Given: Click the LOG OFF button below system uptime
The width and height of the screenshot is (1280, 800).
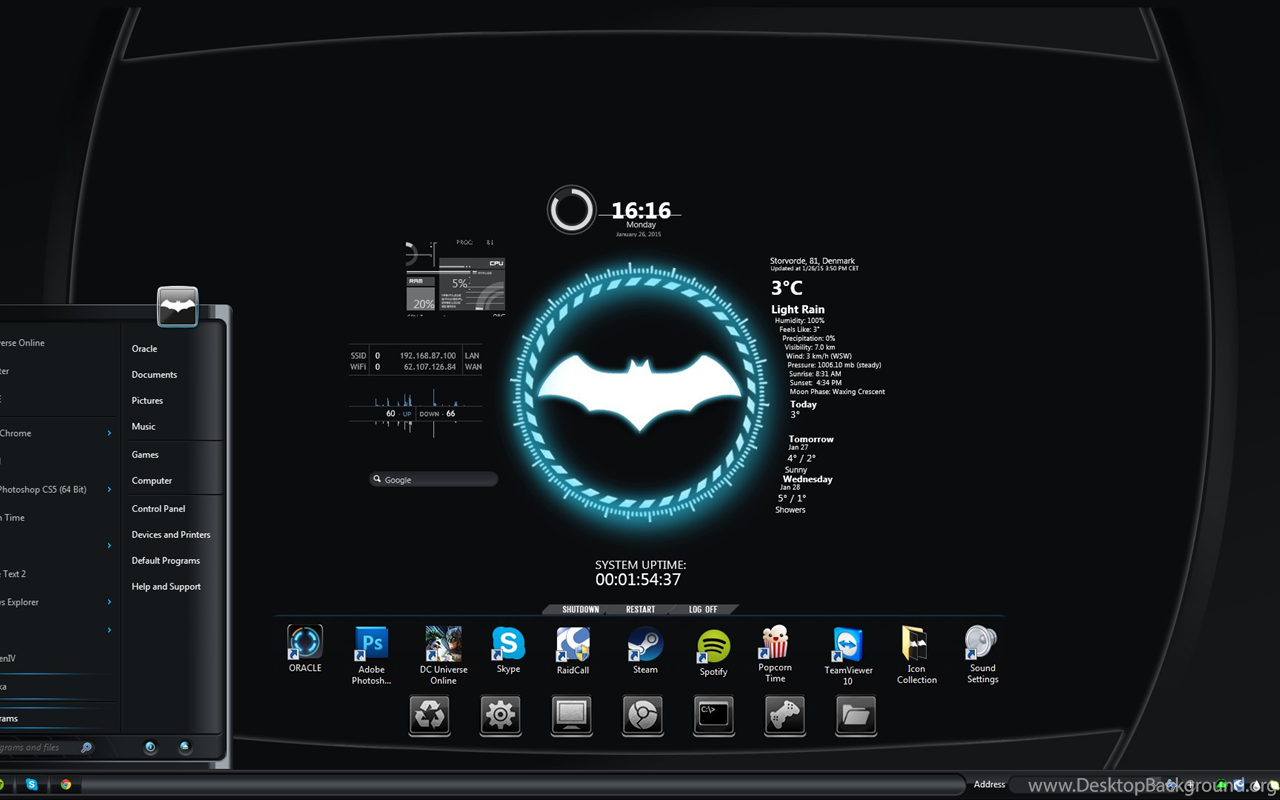Looking at the screenshot, I should point(703,609).
